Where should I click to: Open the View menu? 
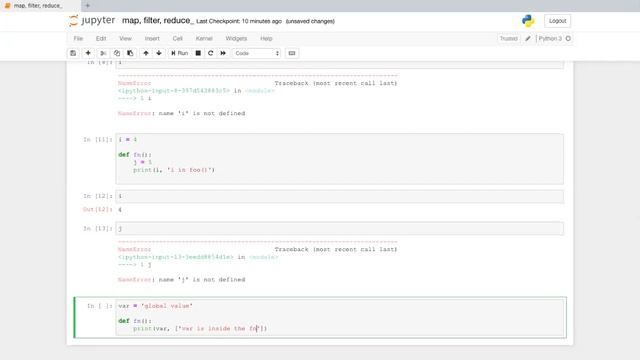click(125, 38)
